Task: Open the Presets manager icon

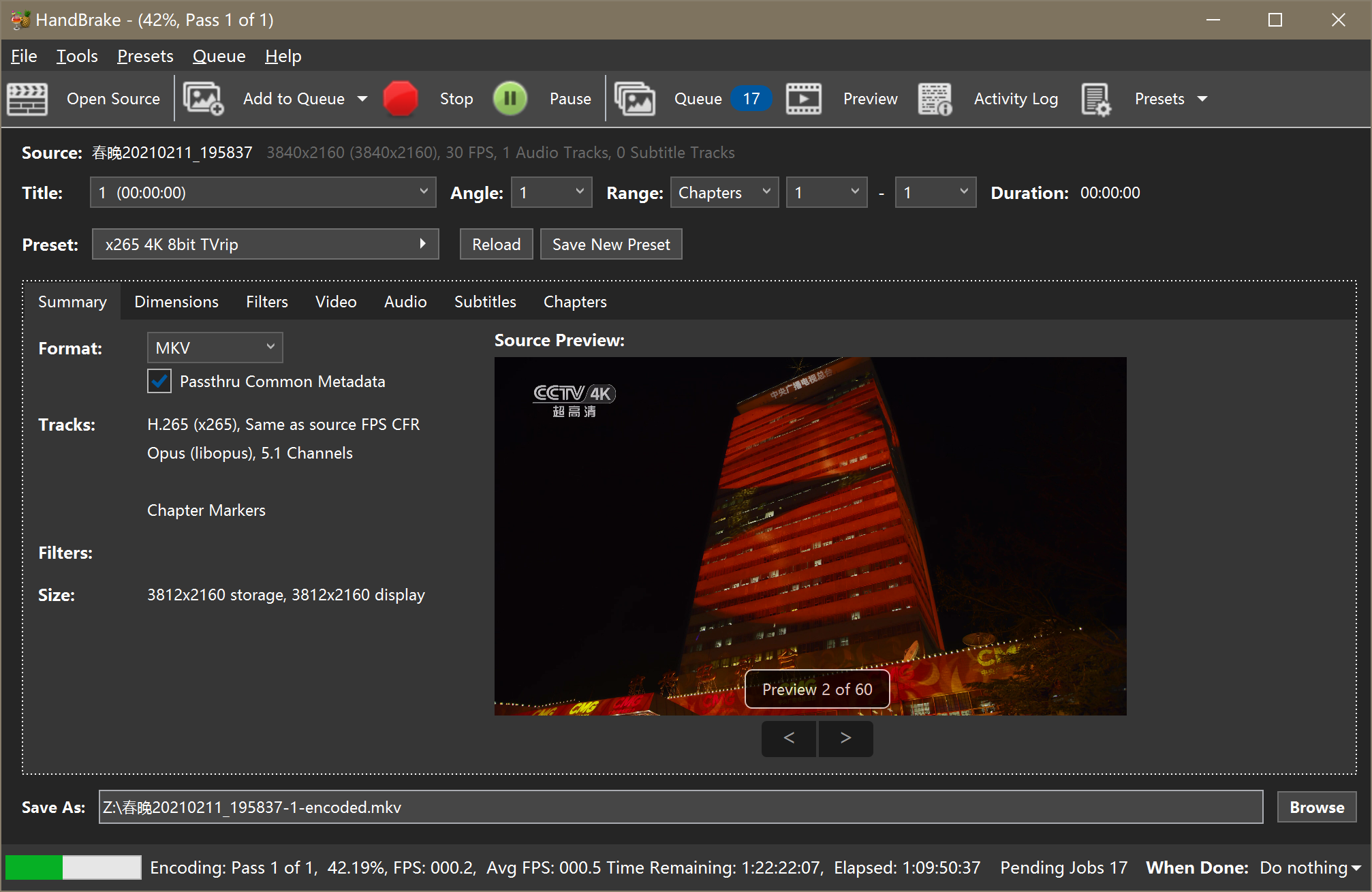Action: pos(1095,98)
